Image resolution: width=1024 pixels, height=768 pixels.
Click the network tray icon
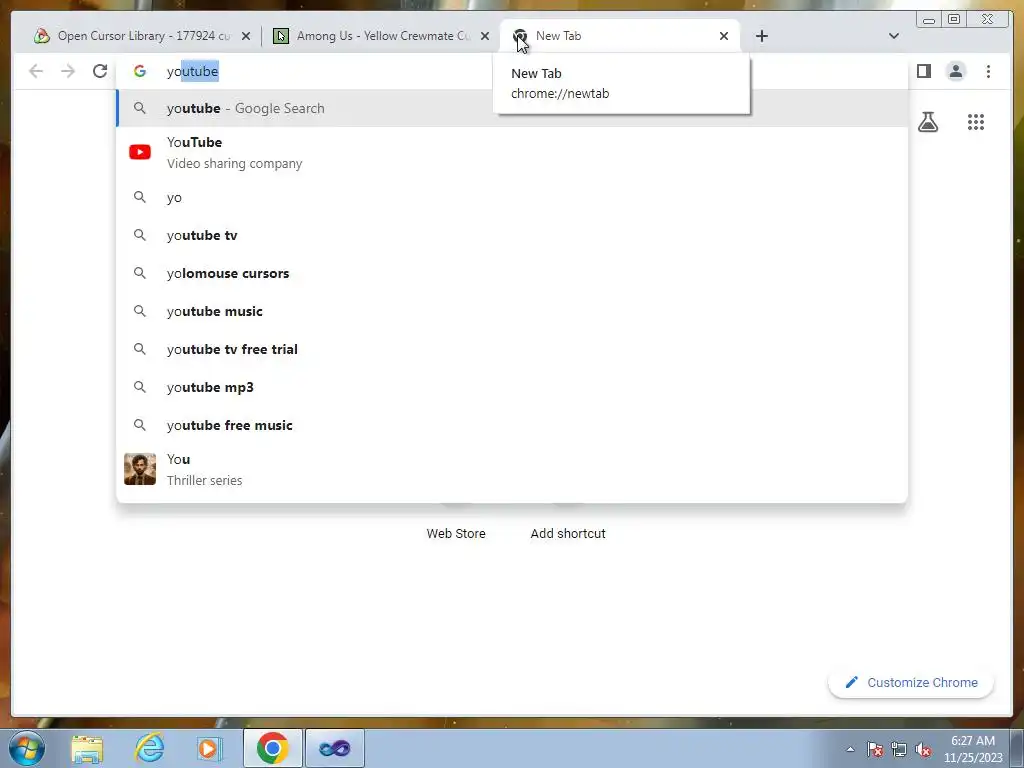(x=899, y=749)
